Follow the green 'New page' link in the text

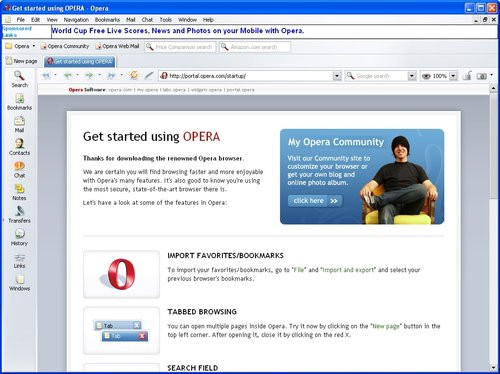(386, 326)
